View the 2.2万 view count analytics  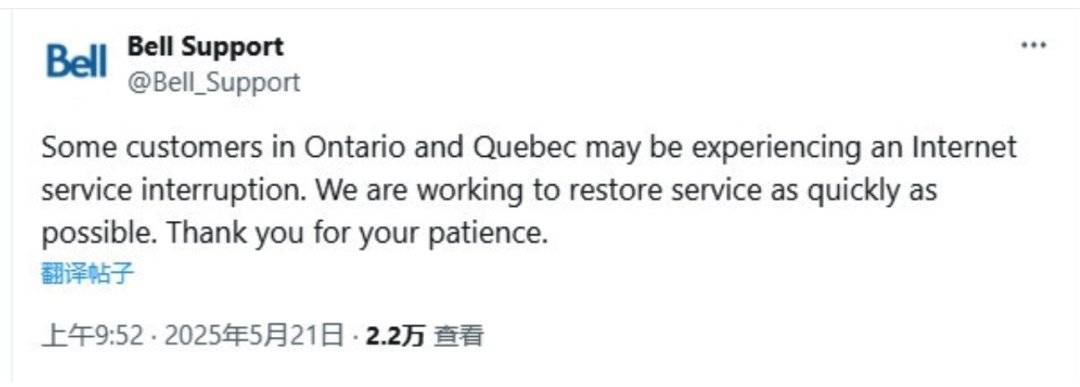[395, 336]
